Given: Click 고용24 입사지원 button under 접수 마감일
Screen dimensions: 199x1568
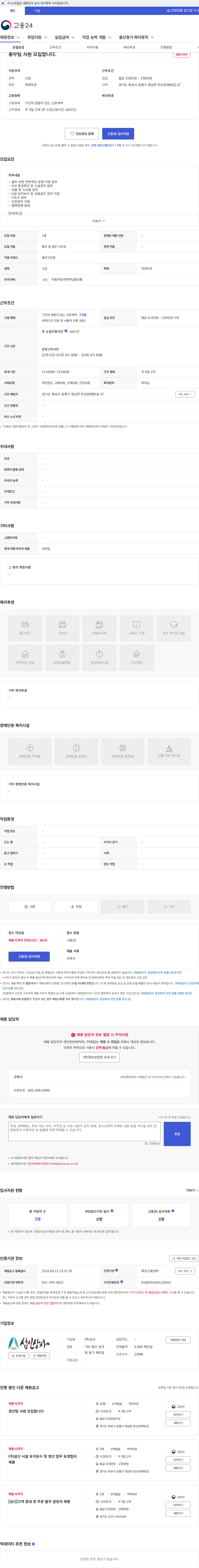Looking at the screenshot, I should pos(29,956).
